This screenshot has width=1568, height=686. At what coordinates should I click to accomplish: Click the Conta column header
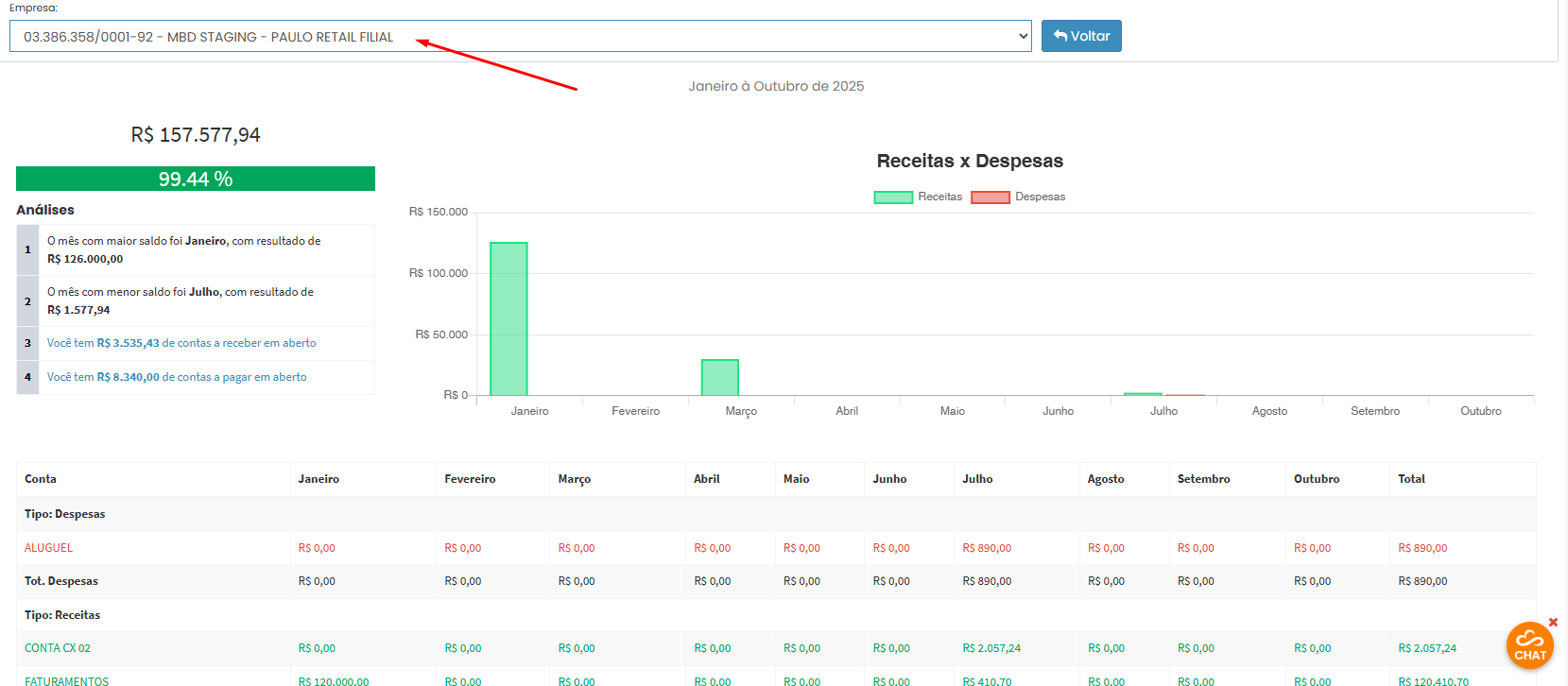pos(41,479)
